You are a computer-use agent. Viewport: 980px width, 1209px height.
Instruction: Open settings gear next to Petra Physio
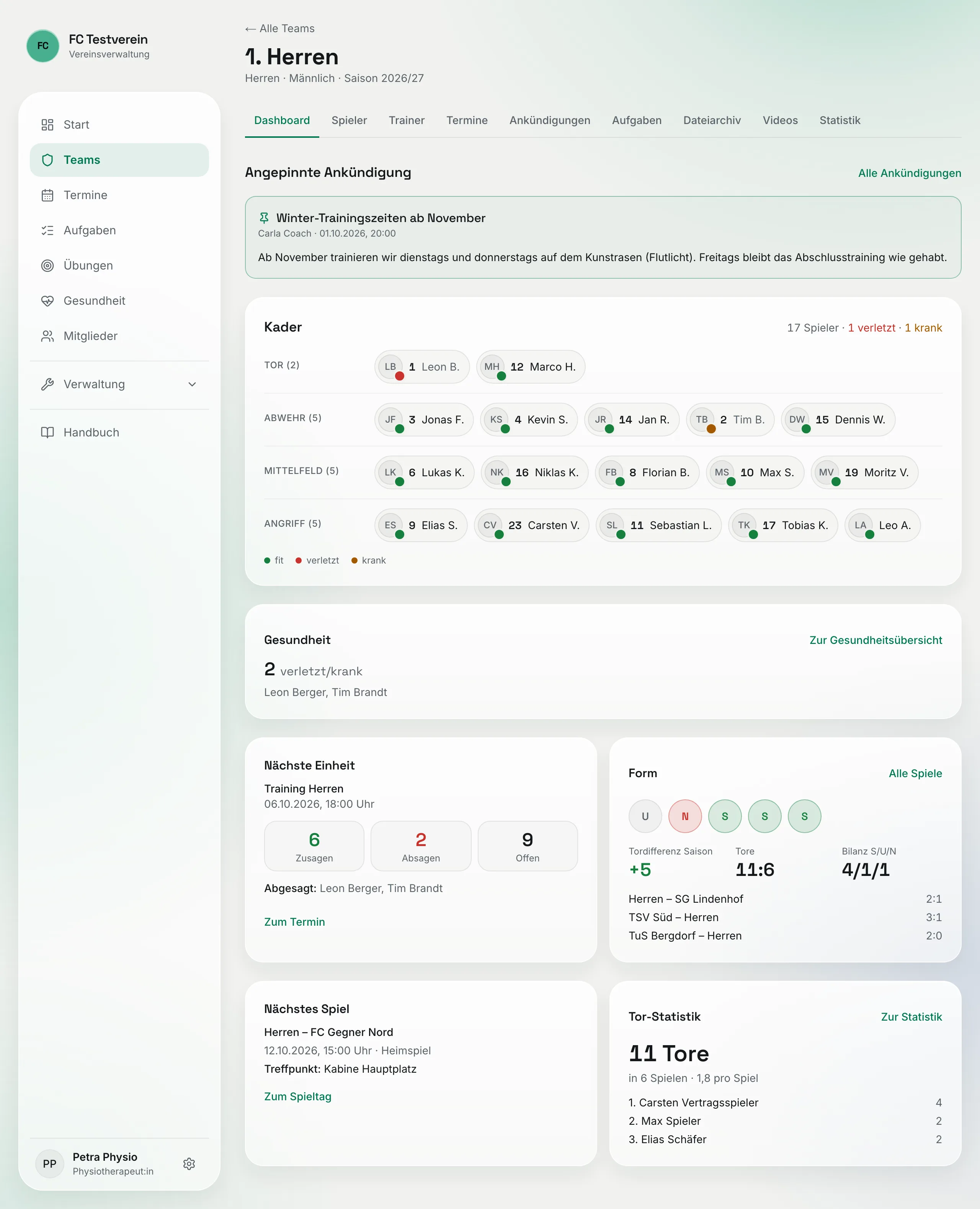[189, 1163]
